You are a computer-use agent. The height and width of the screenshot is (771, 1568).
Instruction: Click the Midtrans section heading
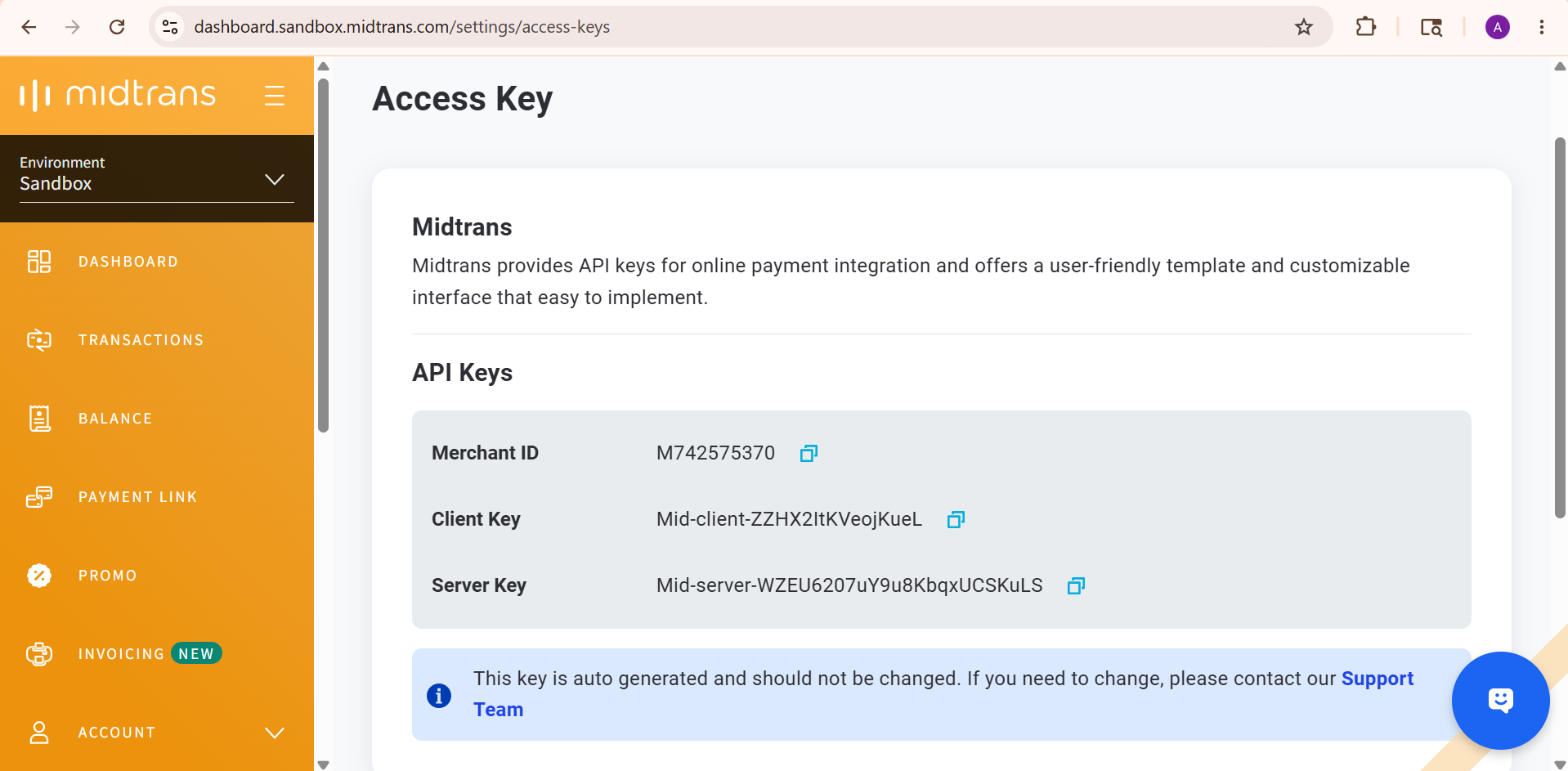click(462, 227)
